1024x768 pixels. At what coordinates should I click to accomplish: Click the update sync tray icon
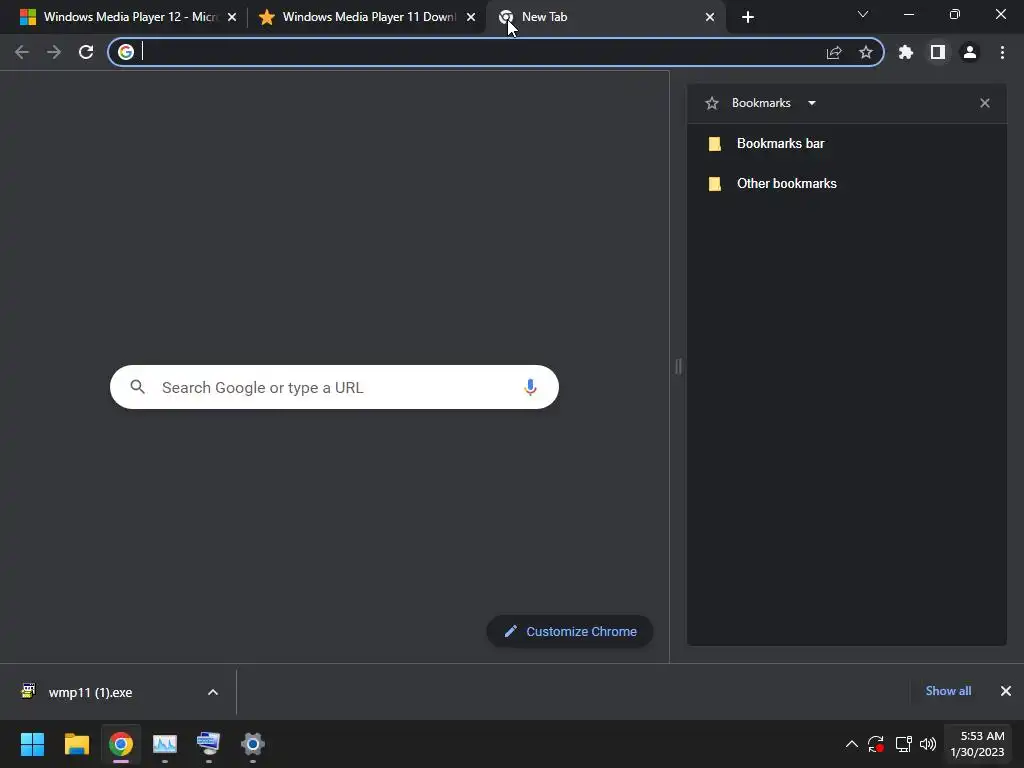pyautogui.click(x=876, y=744)
